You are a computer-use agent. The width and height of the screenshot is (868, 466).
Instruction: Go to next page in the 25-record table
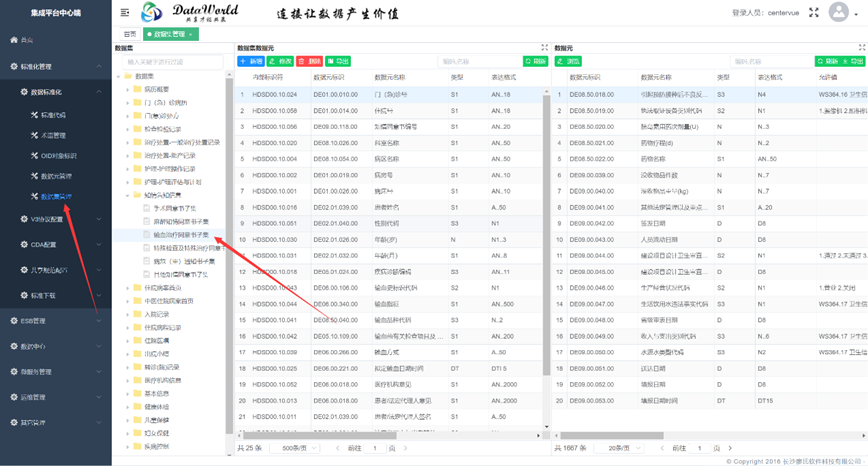[406, 448]
